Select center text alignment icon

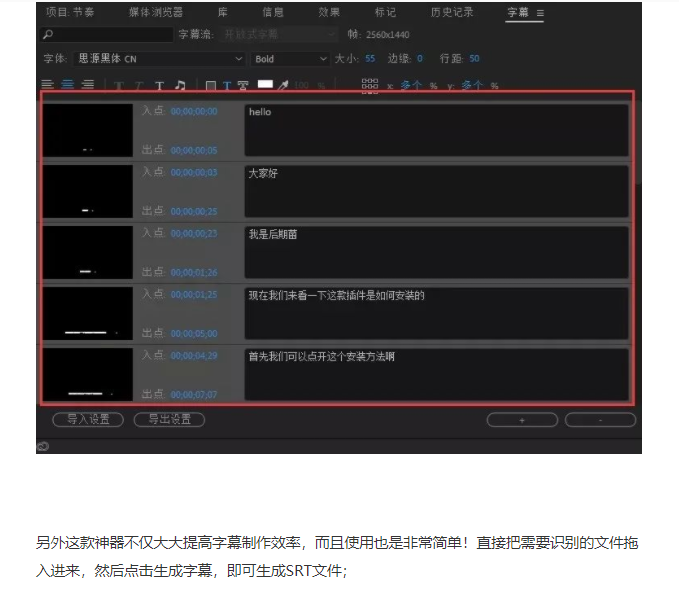point(67,84)
